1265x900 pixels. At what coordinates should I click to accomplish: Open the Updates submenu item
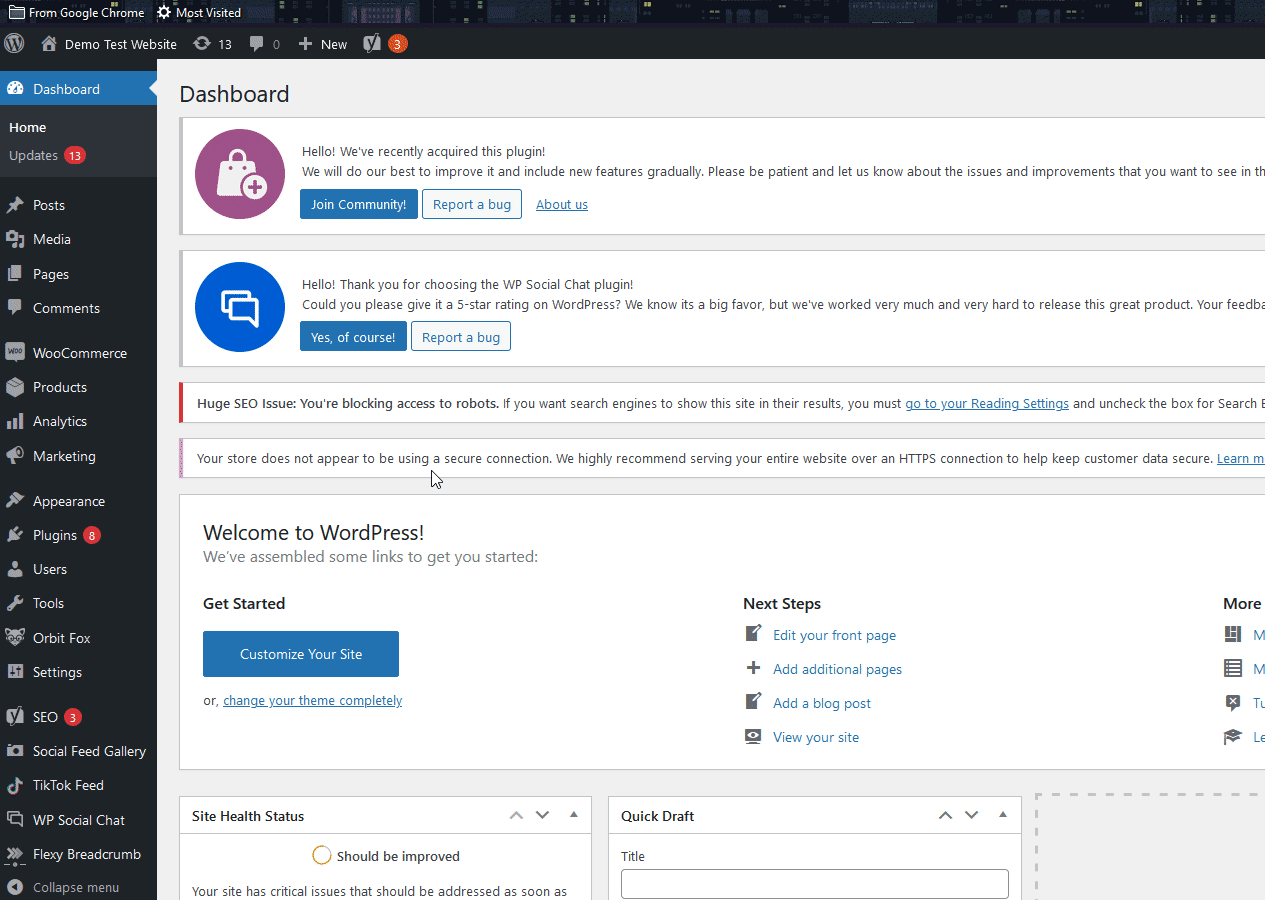coord(78,155)
